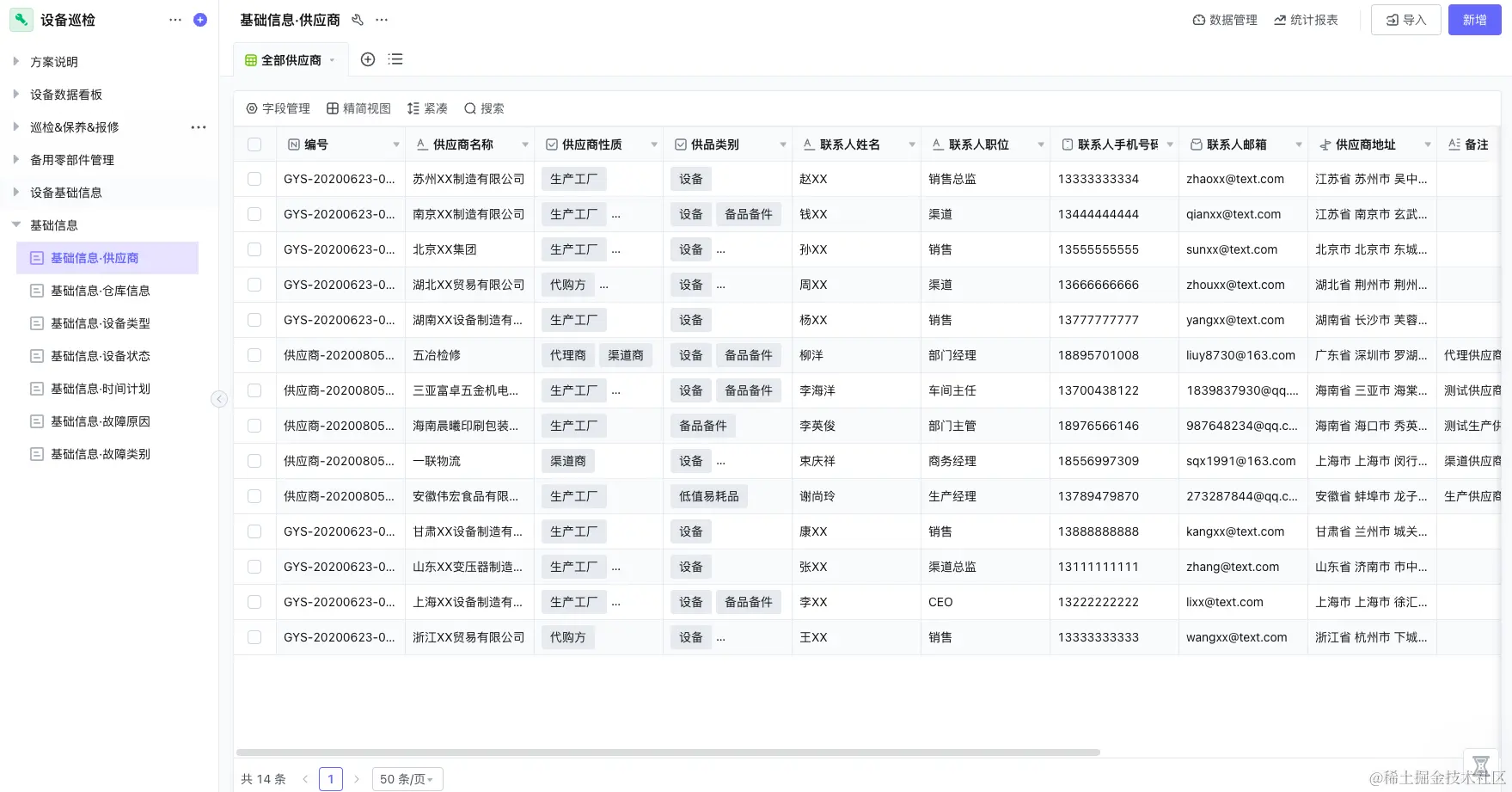Click the 导入 import button

pyautogui.click(x=1406, y=20)
